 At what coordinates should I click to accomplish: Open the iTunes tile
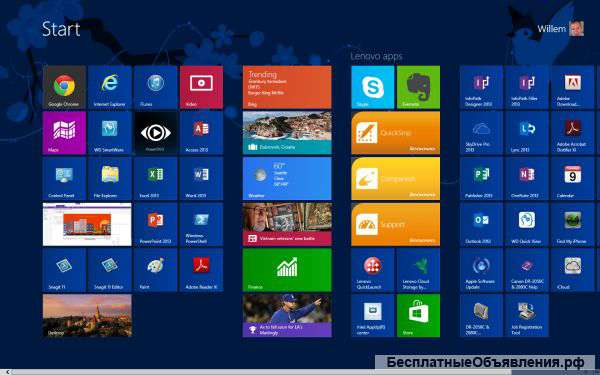pos(156,87)
